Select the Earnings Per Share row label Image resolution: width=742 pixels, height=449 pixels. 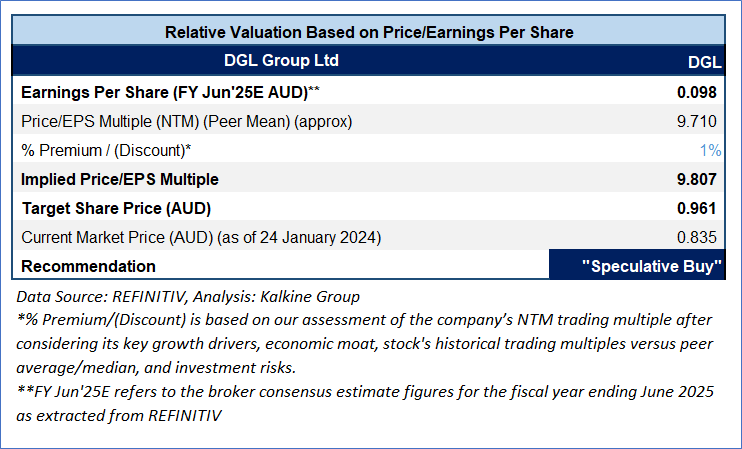[x=170, y=92]
